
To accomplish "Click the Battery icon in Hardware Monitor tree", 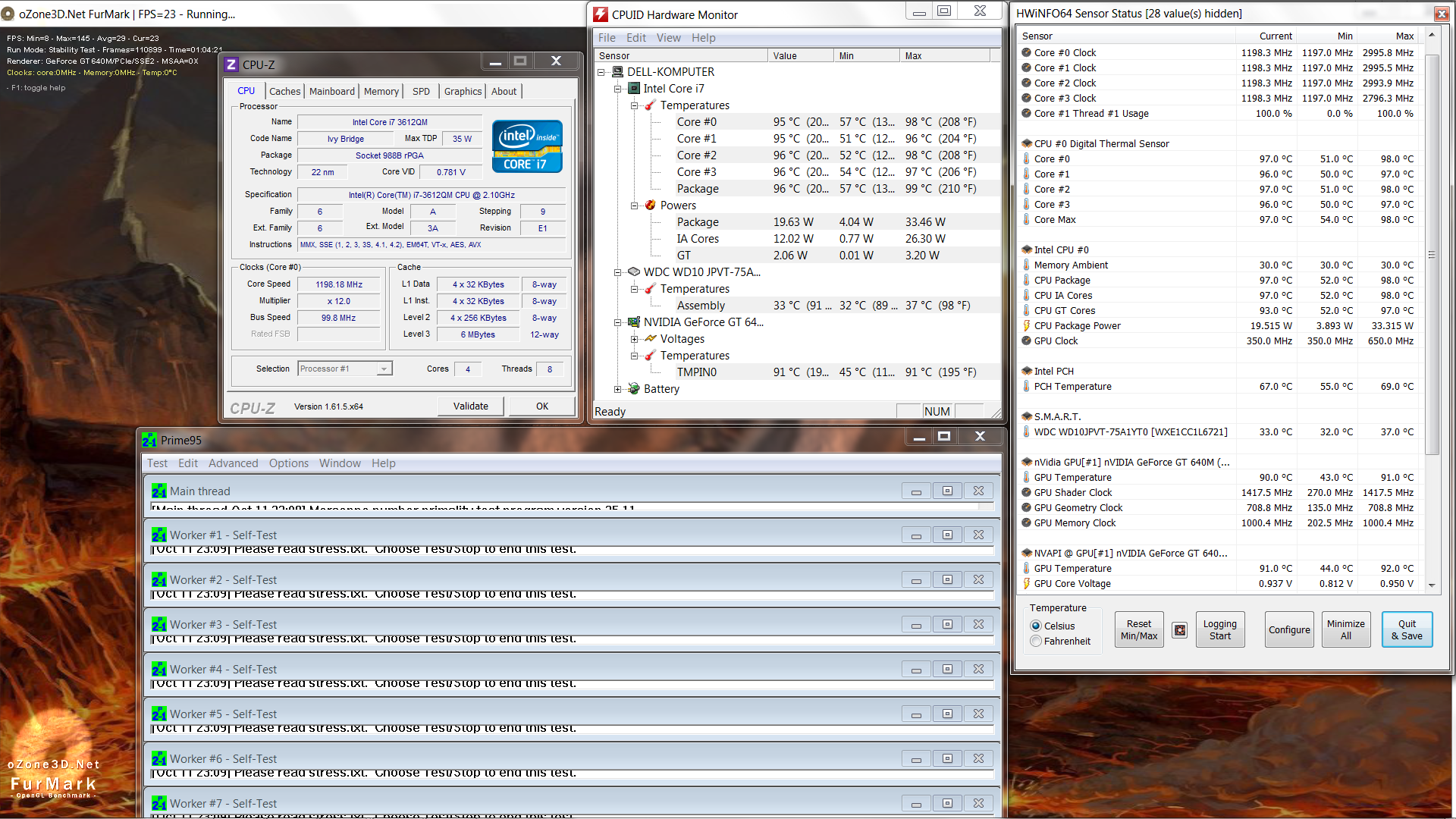I will click(634, 389).
